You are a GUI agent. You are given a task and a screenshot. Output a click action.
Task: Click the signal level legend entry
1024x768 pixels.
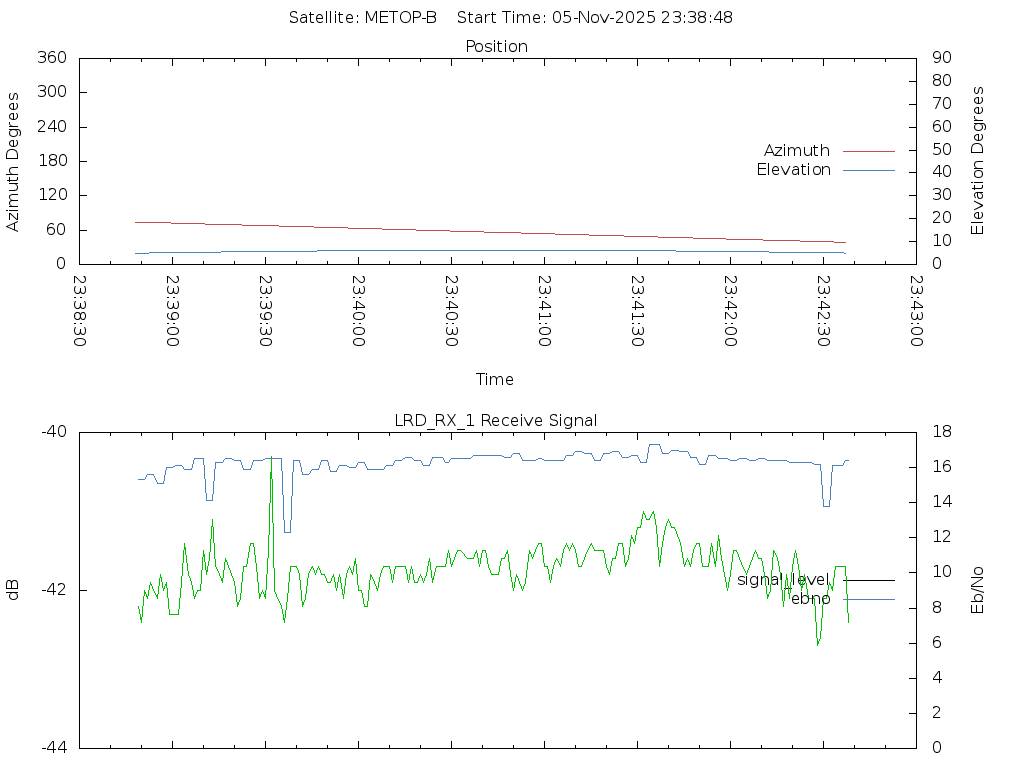[783, 580]
